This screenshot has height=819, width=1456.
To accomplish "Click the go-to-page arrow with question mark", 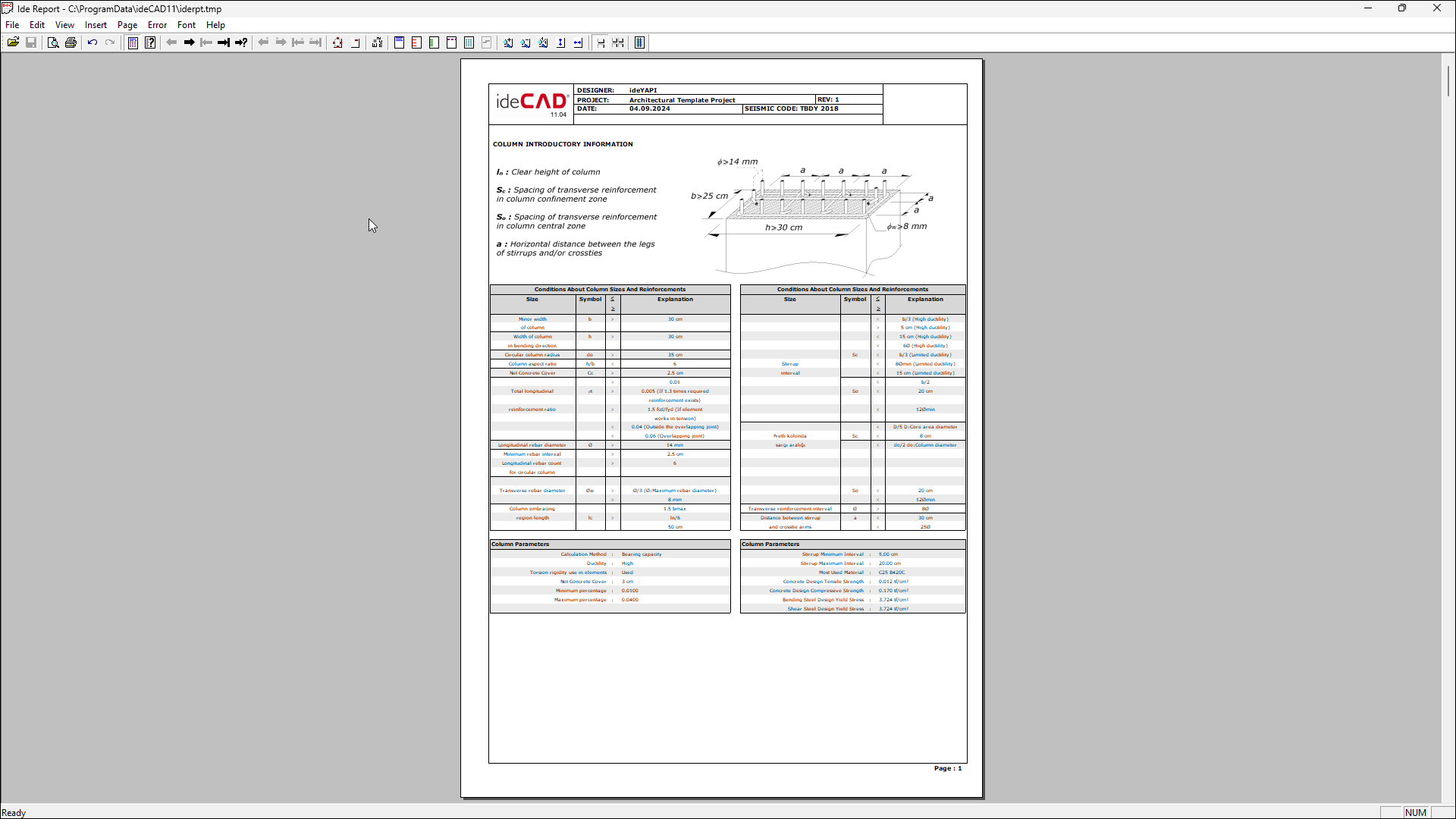I will [x=241, y=42].
